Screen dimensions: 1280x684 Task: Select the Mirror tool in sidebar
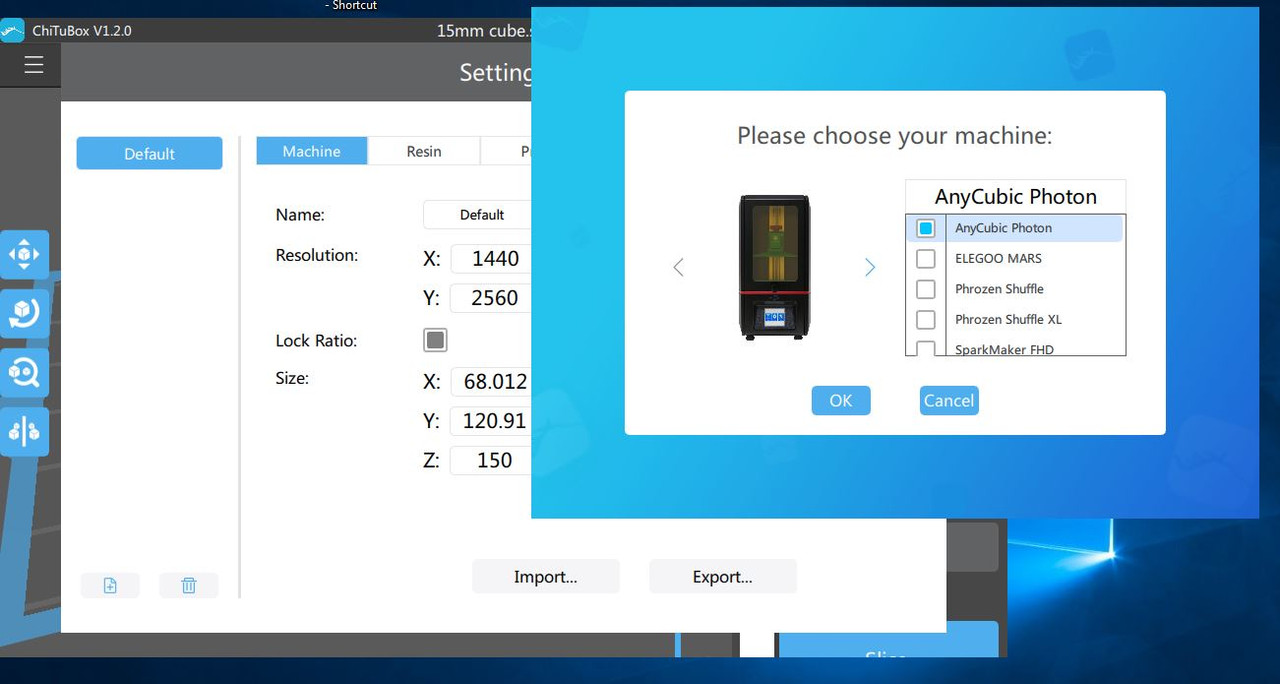coord(24,431)
